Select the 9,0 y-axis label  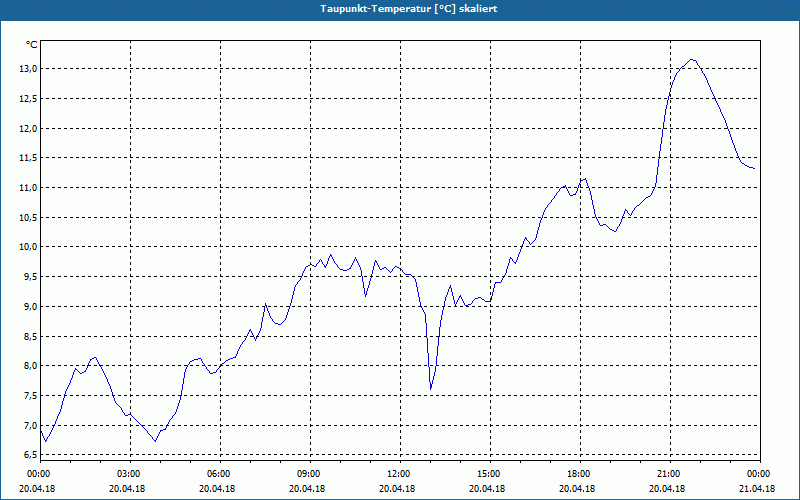coord(31,307)
